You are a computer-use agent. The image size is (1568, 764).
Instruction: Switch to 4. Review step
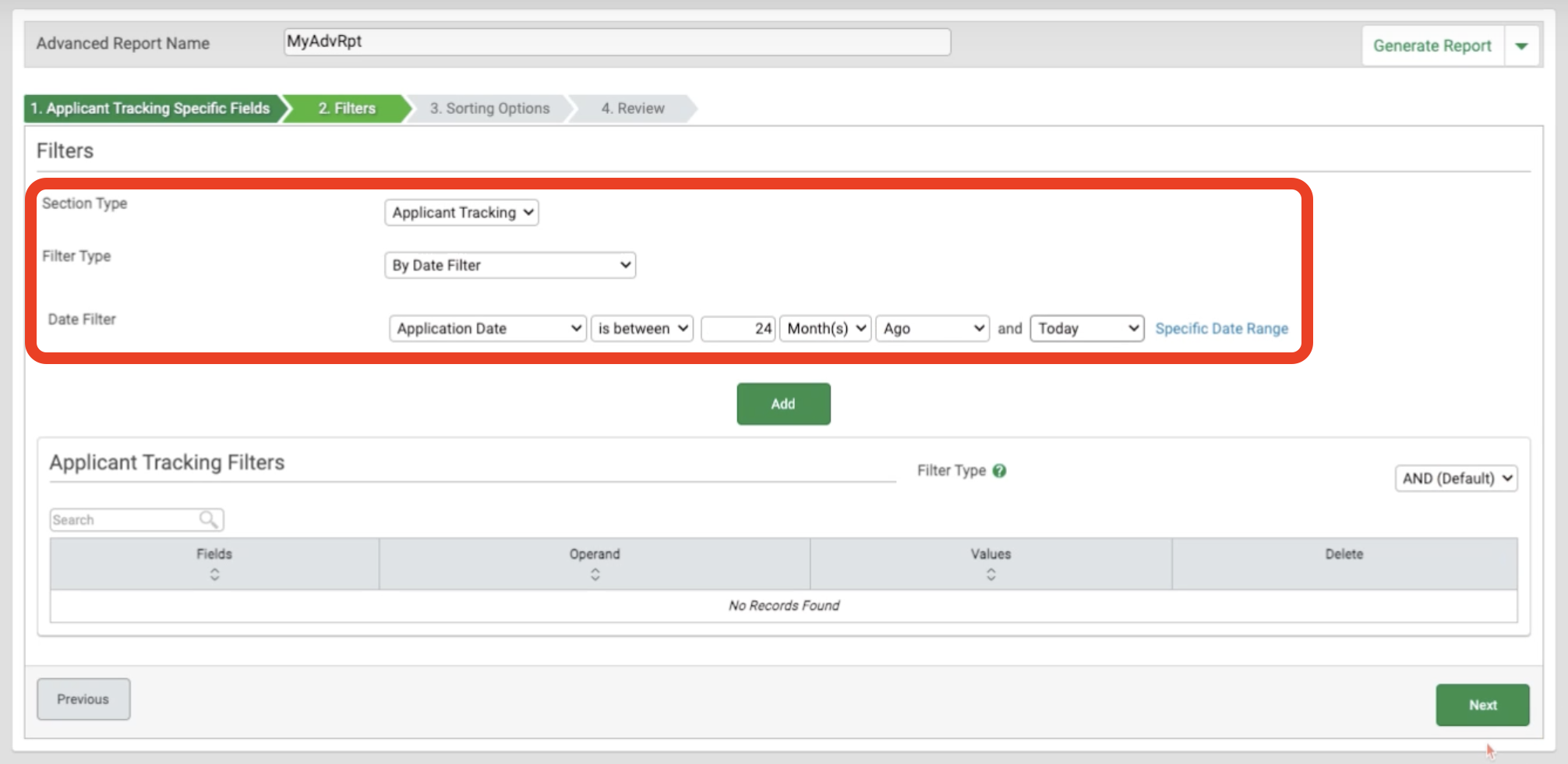(633, 108)
